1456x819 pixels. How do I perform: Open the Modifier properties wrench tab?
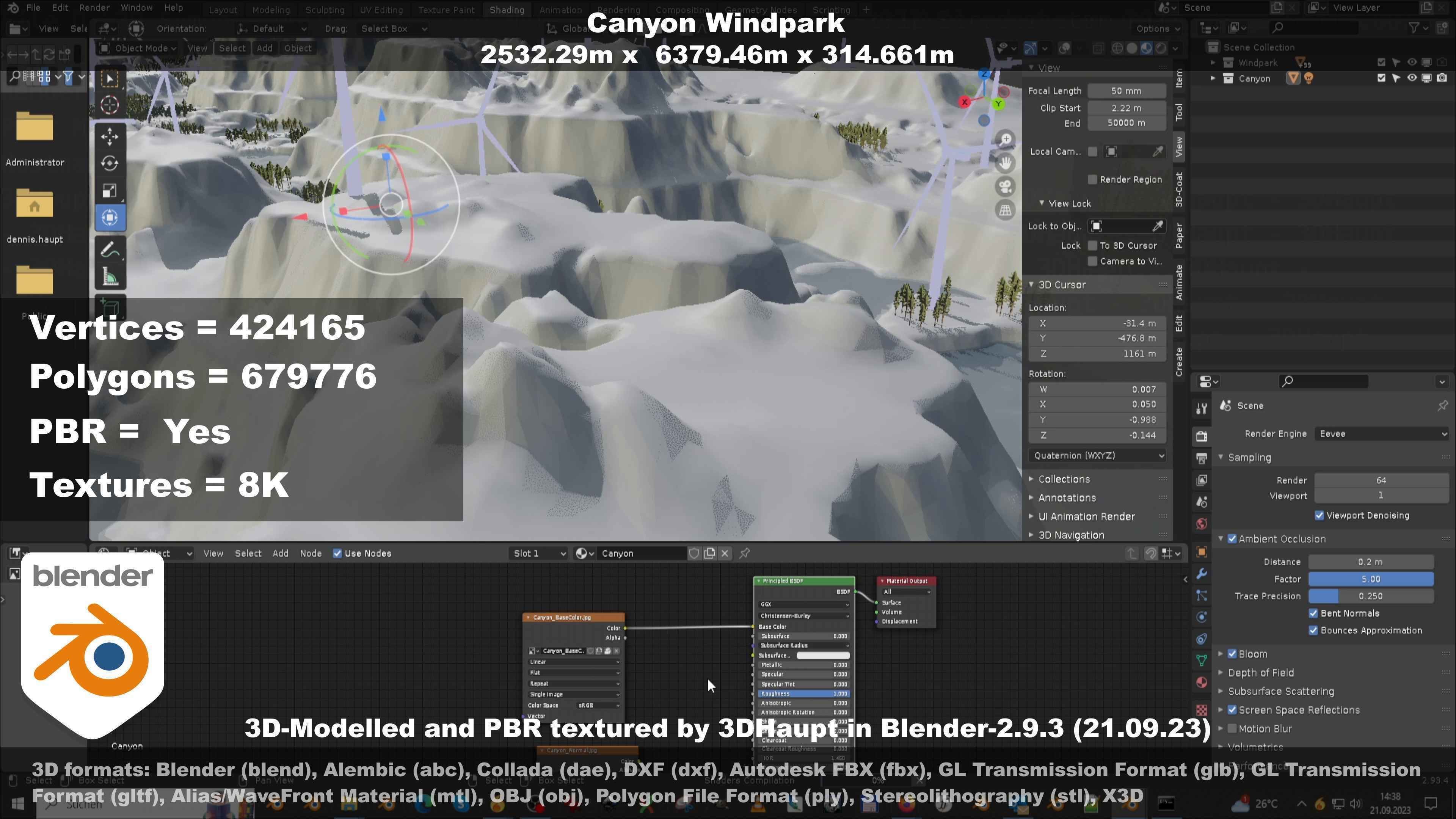pyautogui.click(x=1202, y=574)
